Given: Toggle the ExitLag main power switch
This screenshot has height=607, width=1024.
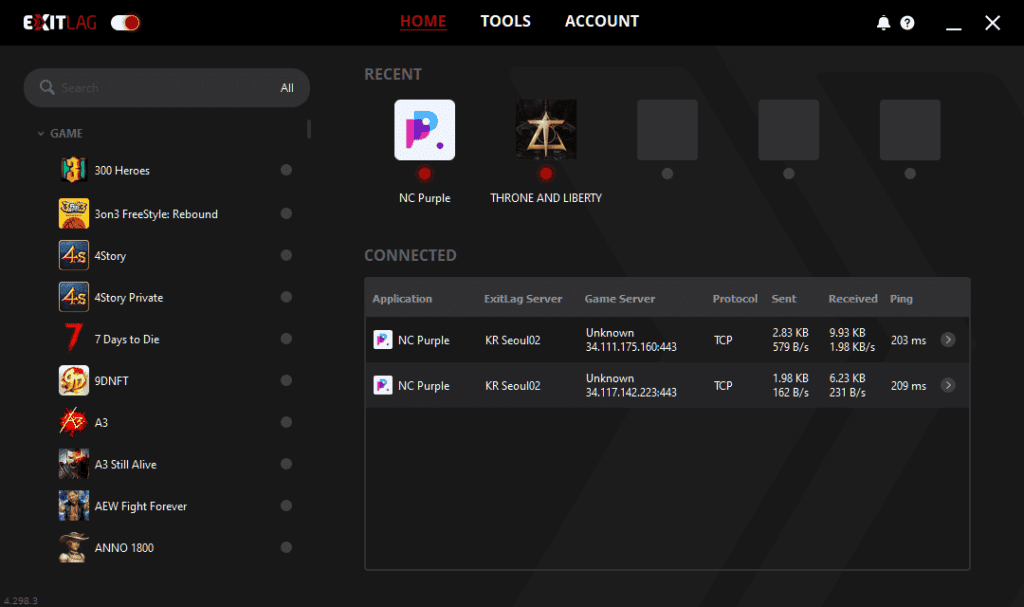Looking at the screenshot, I should pos(125,23).
